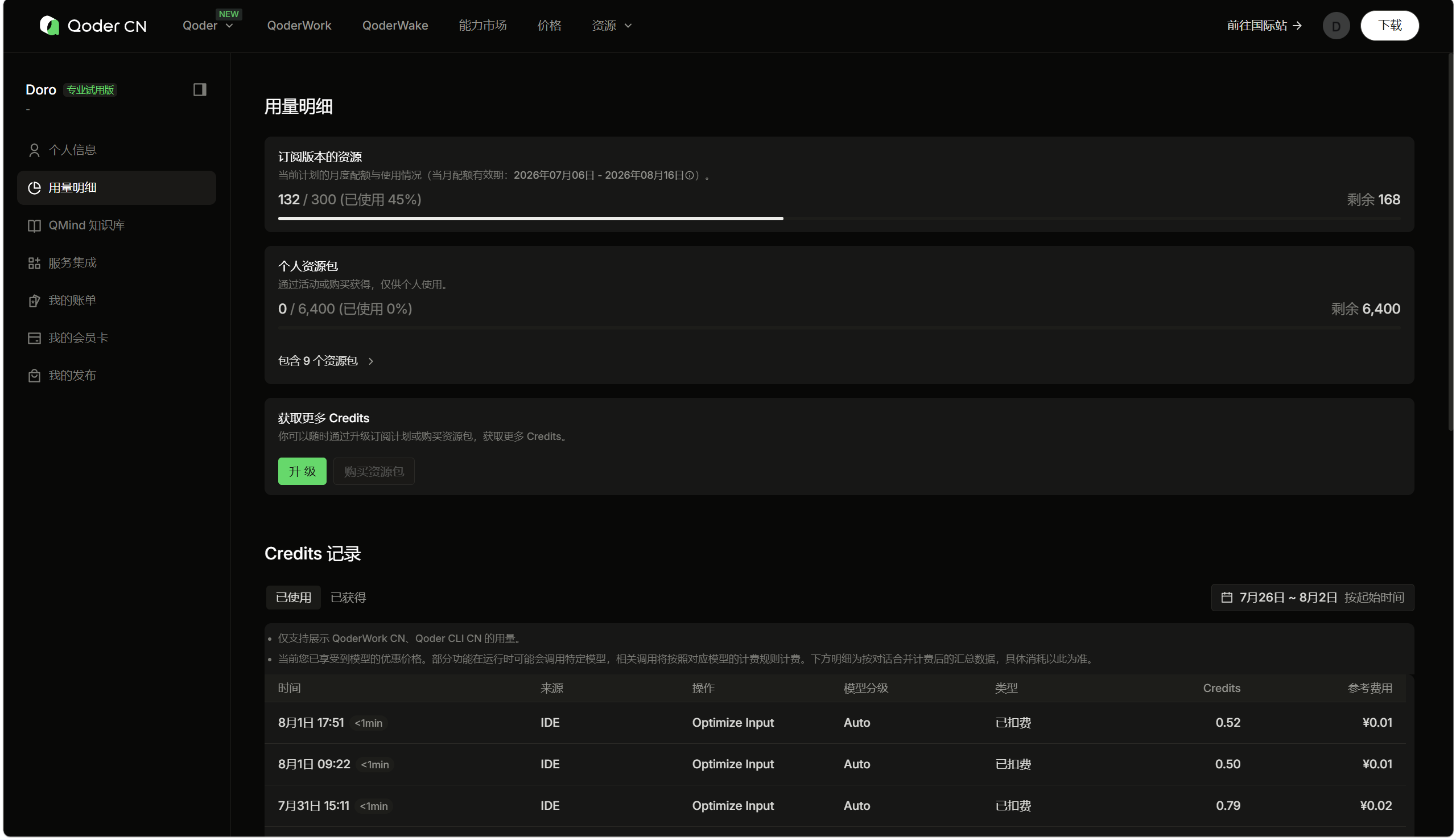
Task: Click the 个人资源包 usage progress bar
Action: click(839, 328)
